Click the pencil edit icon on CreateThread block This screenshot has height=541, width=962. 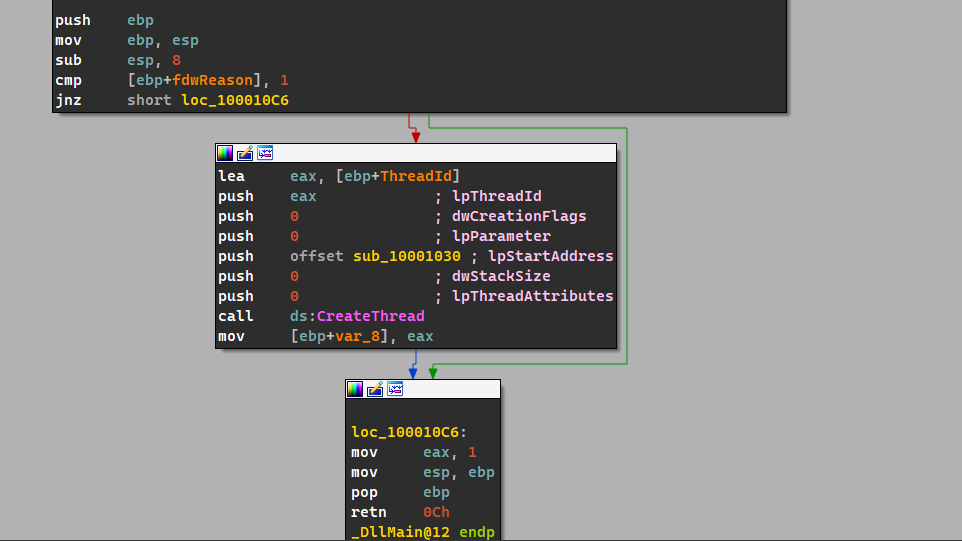245,153
